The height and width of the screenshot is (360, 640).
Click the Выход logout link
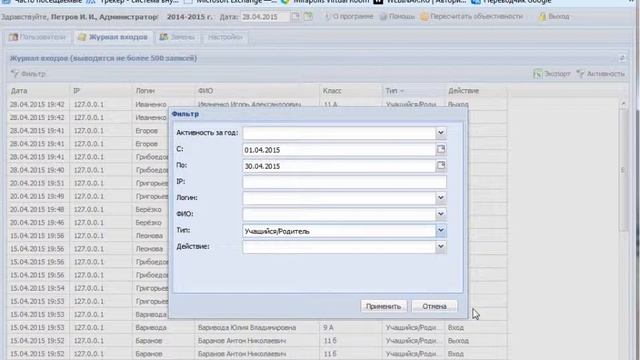pos(554,17)
